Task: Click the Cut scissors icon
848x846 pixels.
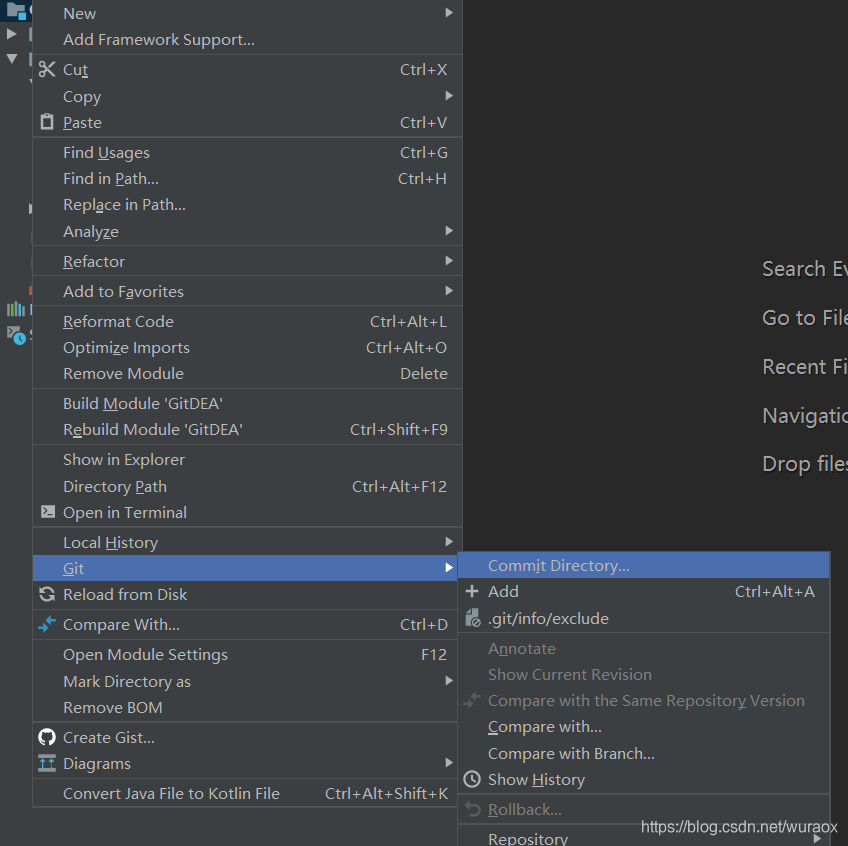Action: 47,69
